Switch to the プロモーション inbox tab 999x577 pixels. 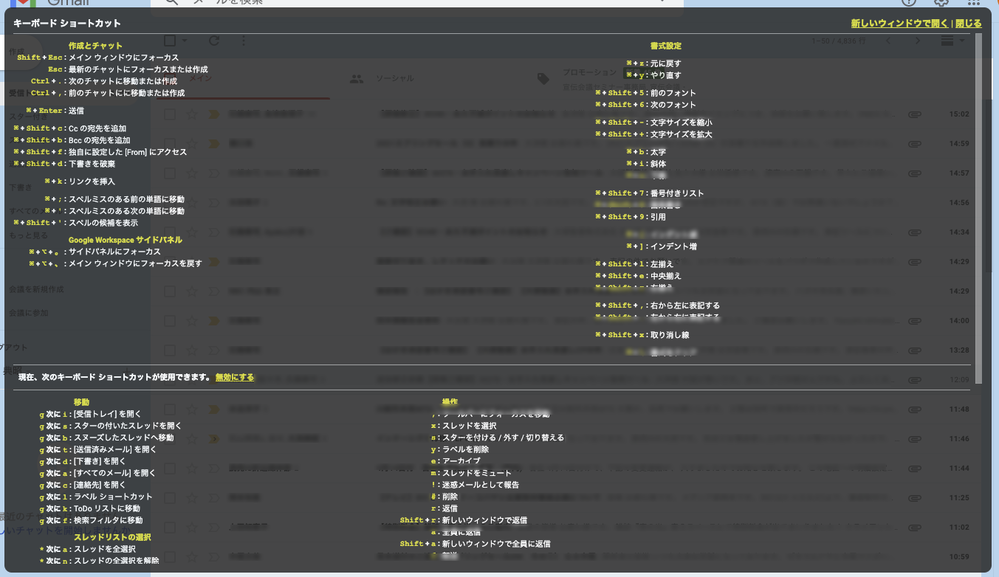point(589,73)
